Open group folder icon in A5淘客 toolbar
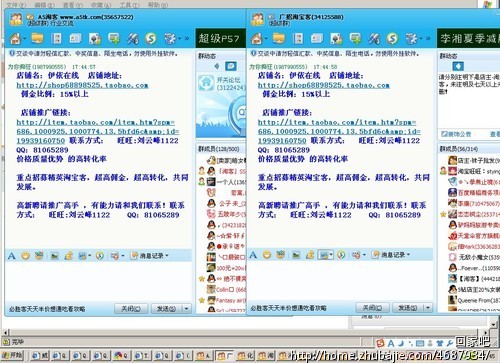Viewport: 500px width, 363px height. pos(37,39)
